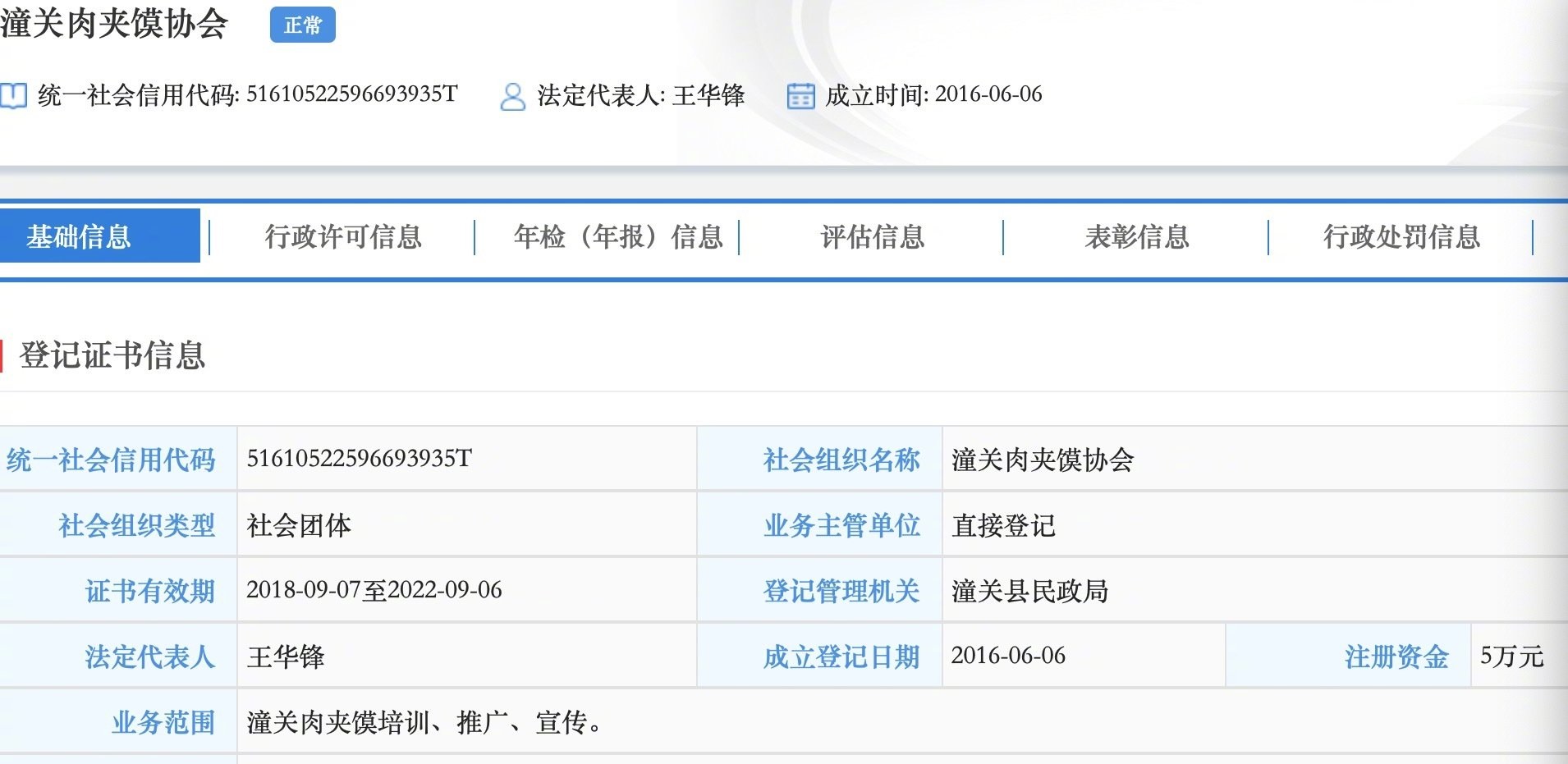
Task: Select the 基础信息 tab
Action: click(x=99, y=236)
